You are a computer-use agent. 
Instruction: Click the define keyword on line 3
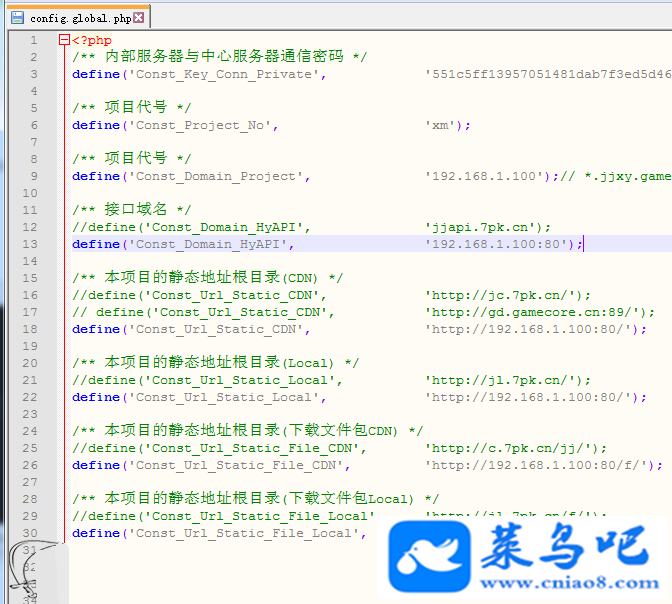click(x=96, y=74)
